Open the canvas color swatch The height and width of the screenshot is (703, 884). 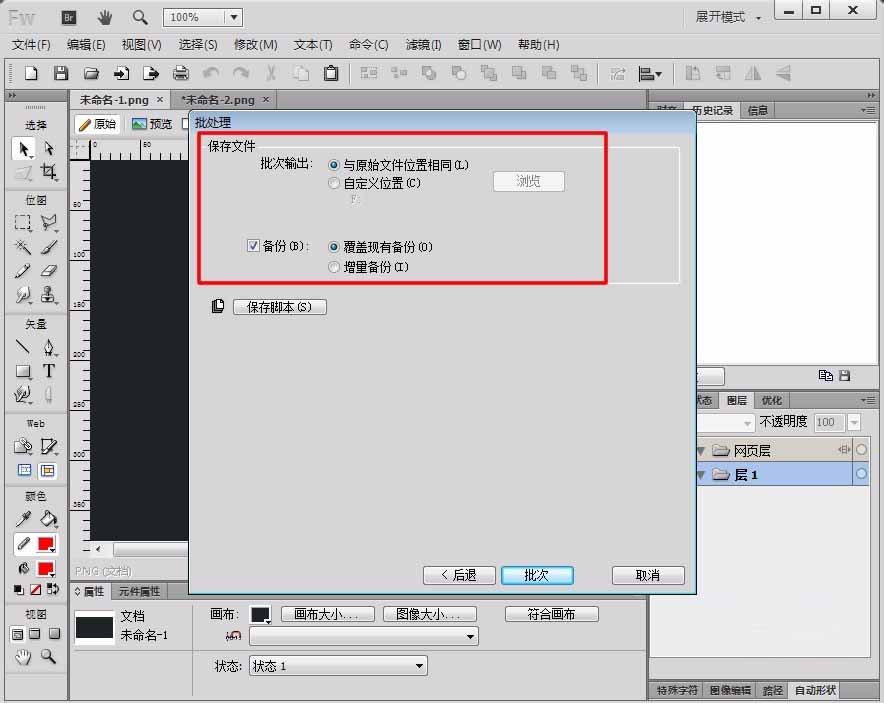[260, 613]
